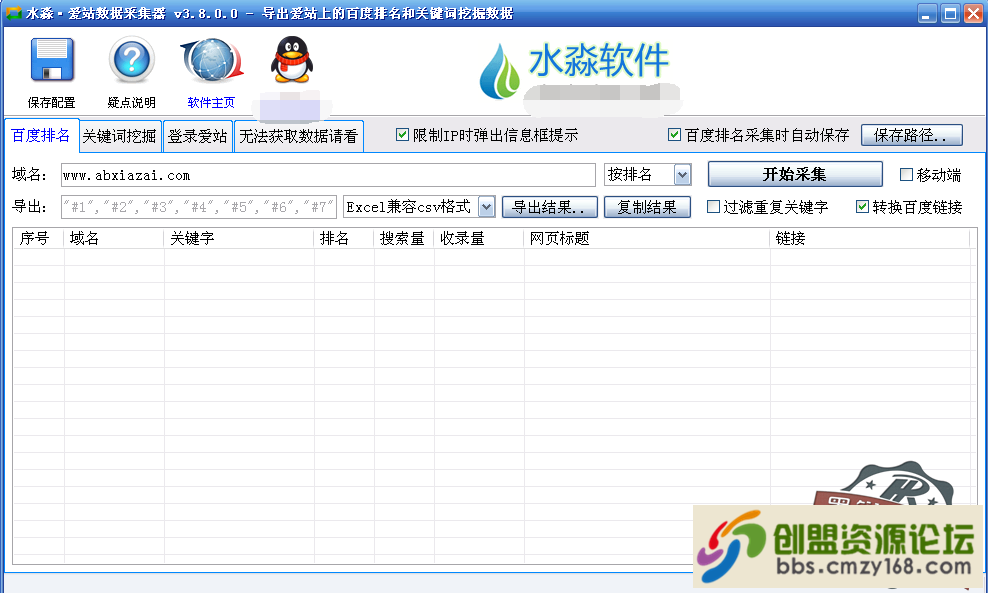
Task: Click the 链接 column header
Action: pos(870,238)
